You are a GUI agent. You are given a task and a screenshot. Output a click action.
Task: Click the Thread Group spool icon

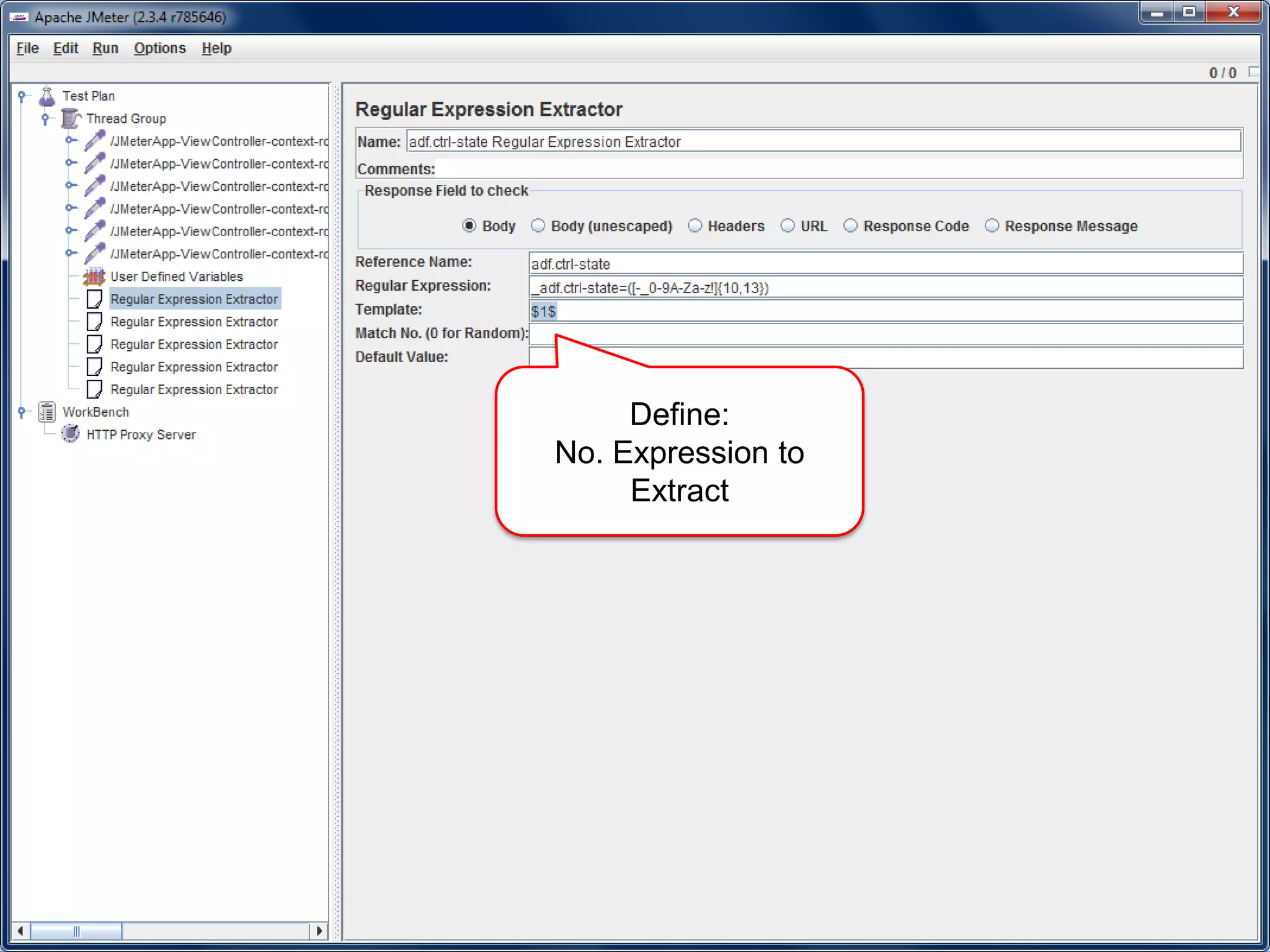(71, 118)
